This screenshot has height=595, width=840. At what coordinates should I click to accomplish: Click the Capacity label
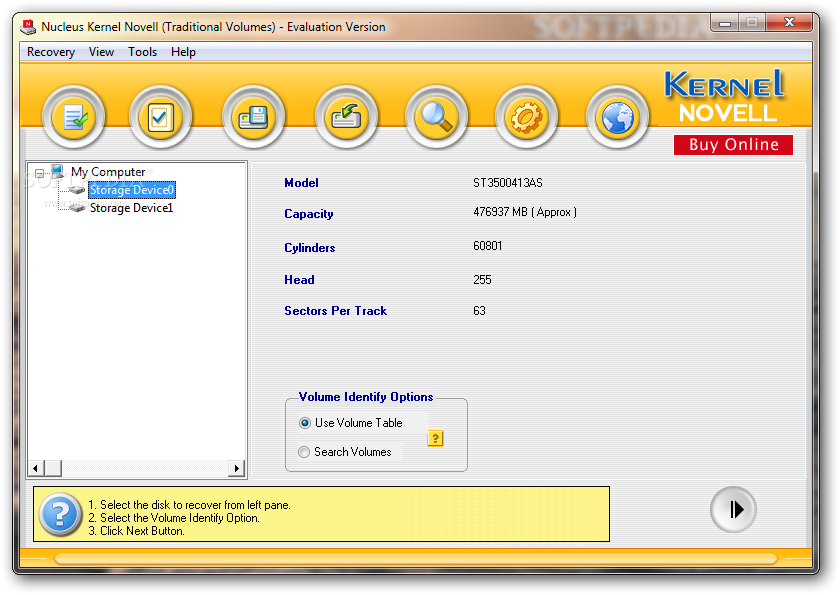point(309,214)
